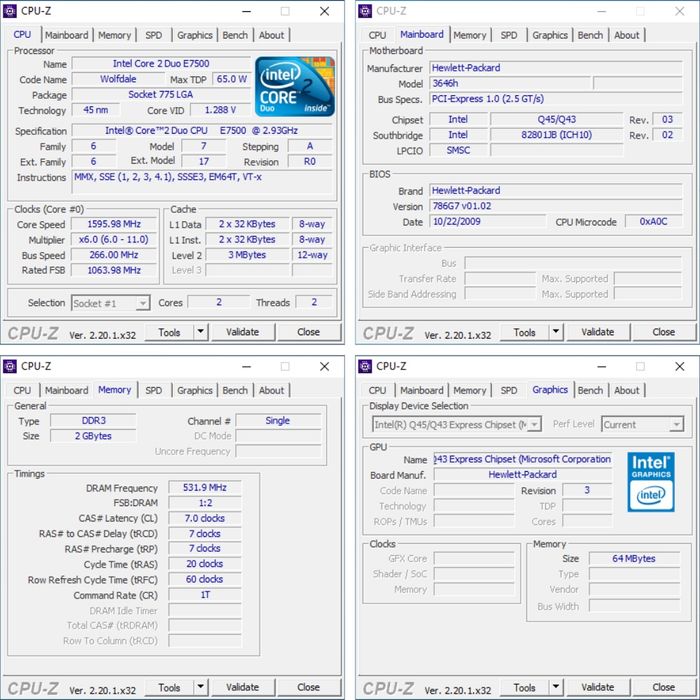The width and height of the screenshot is (700, 700).
Task: Click the Instructions field listing MMX, SSE
Action: 204,182
